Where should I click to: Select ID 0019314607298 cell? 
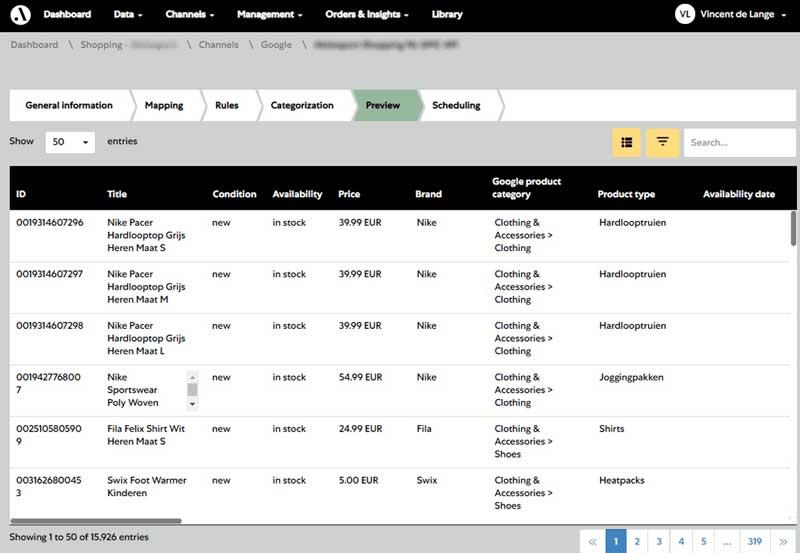tap(49, 325)
